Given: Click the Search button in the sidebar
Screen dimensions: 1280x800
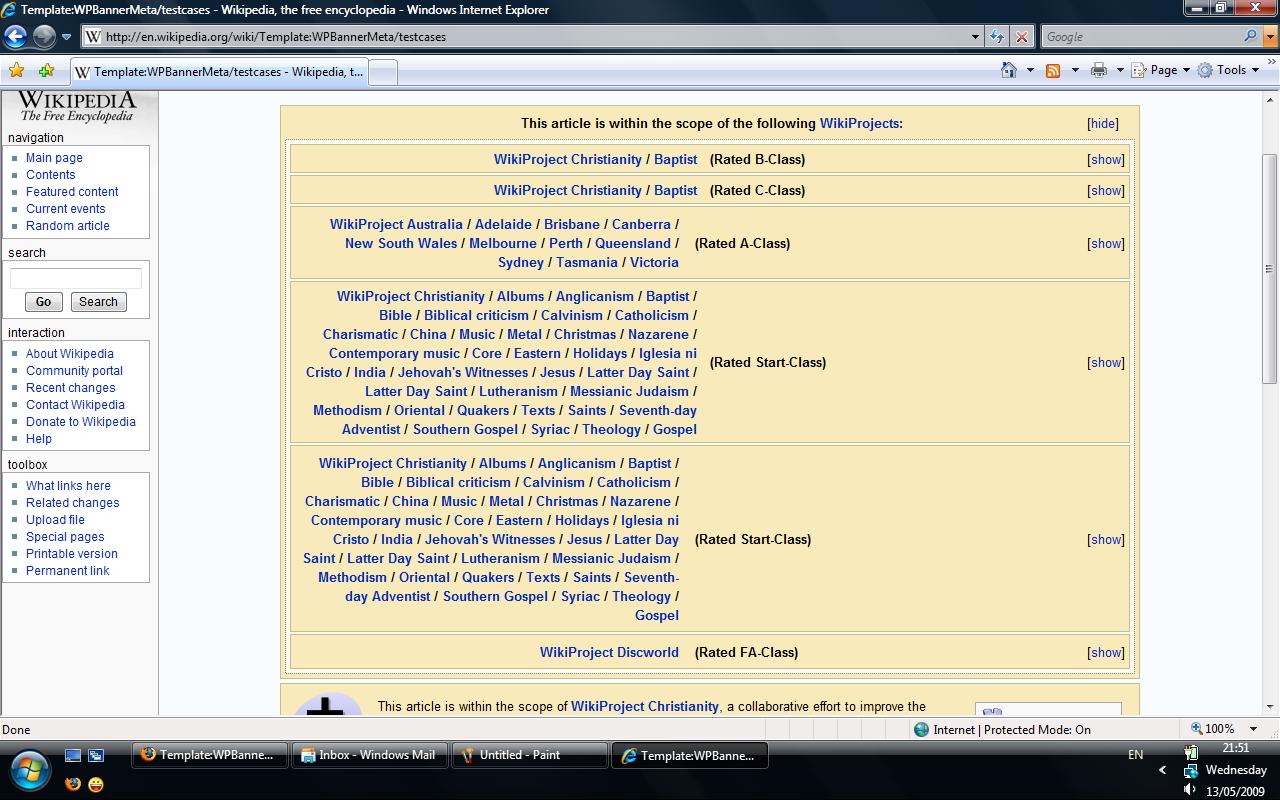Looking at the screenshot, I should [98, 302].
